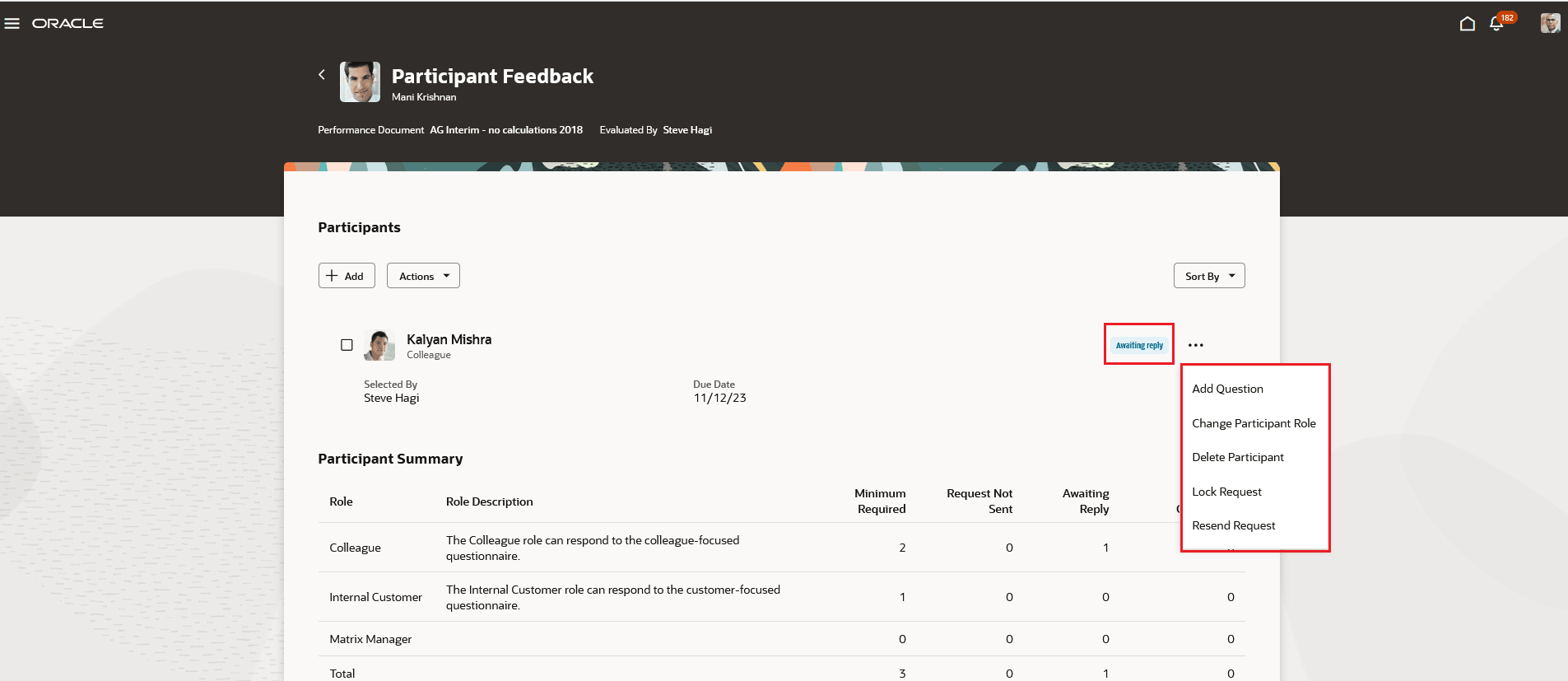
Task: Click the Colleague role description text
Action: coord(593,548)
